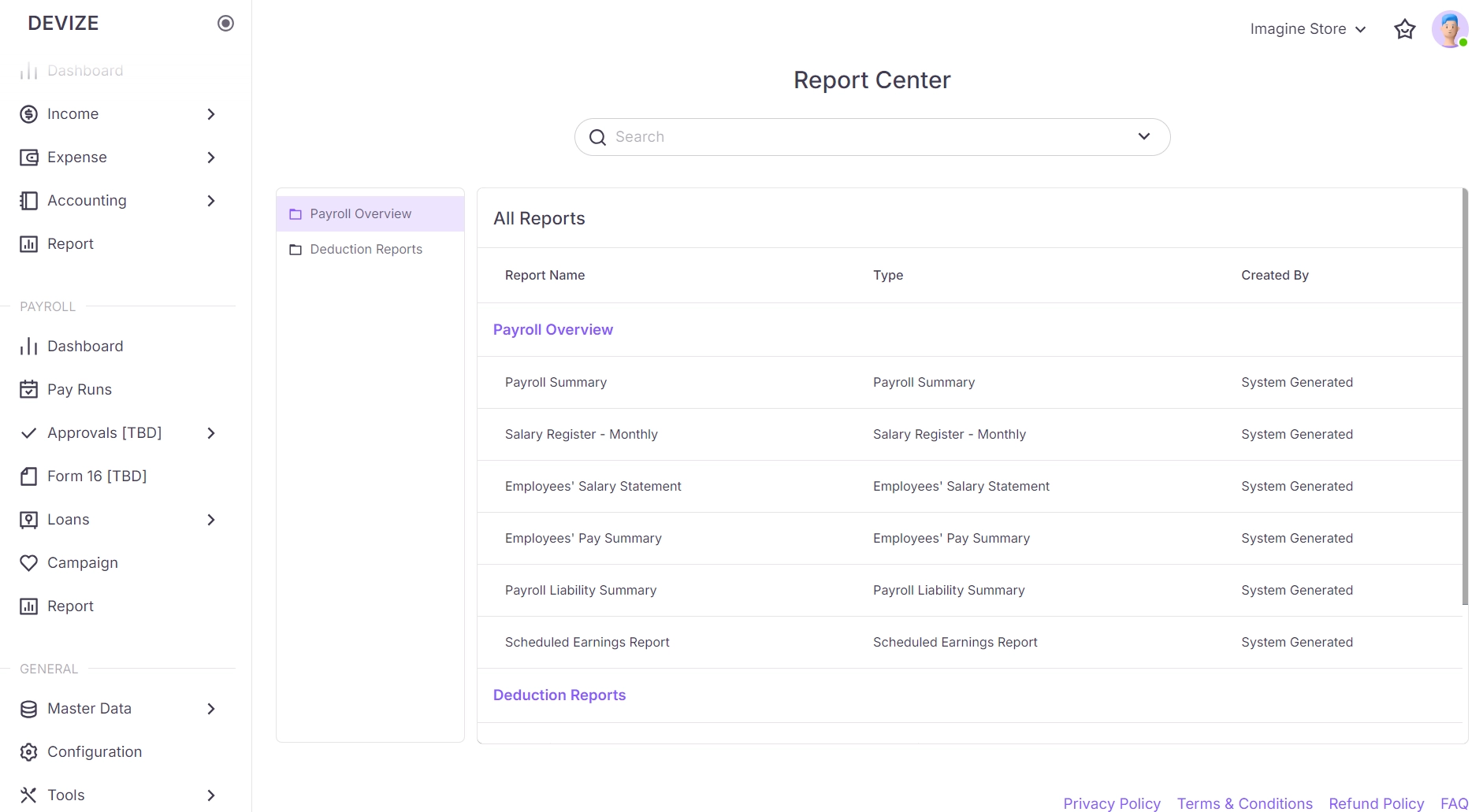Screen dimensions: 1483x812
Task: Select Payroll Overview category tab
Action: click(x=370, y=214)
